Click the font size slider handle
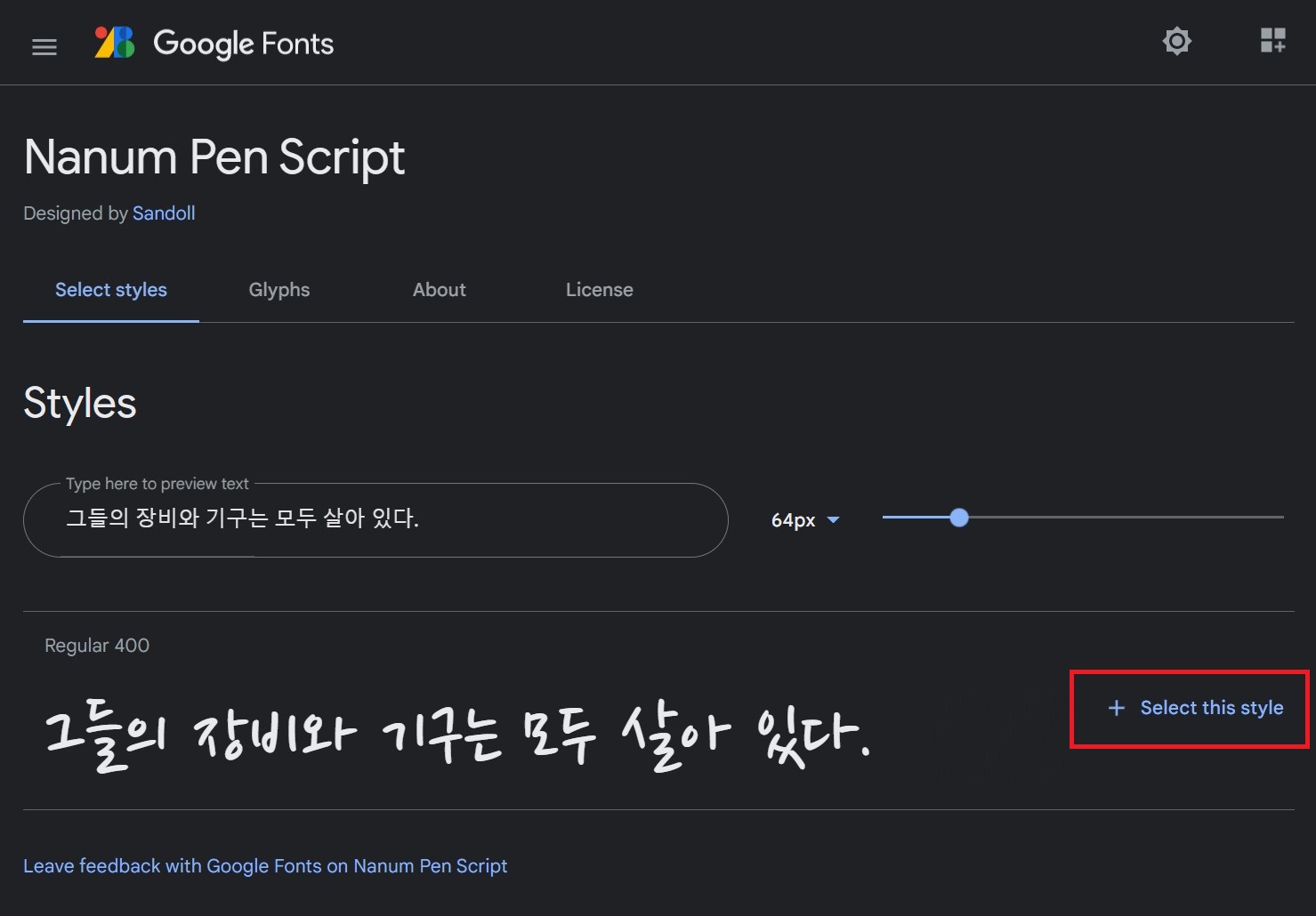 pyautogui.click(x=959, y=518)
